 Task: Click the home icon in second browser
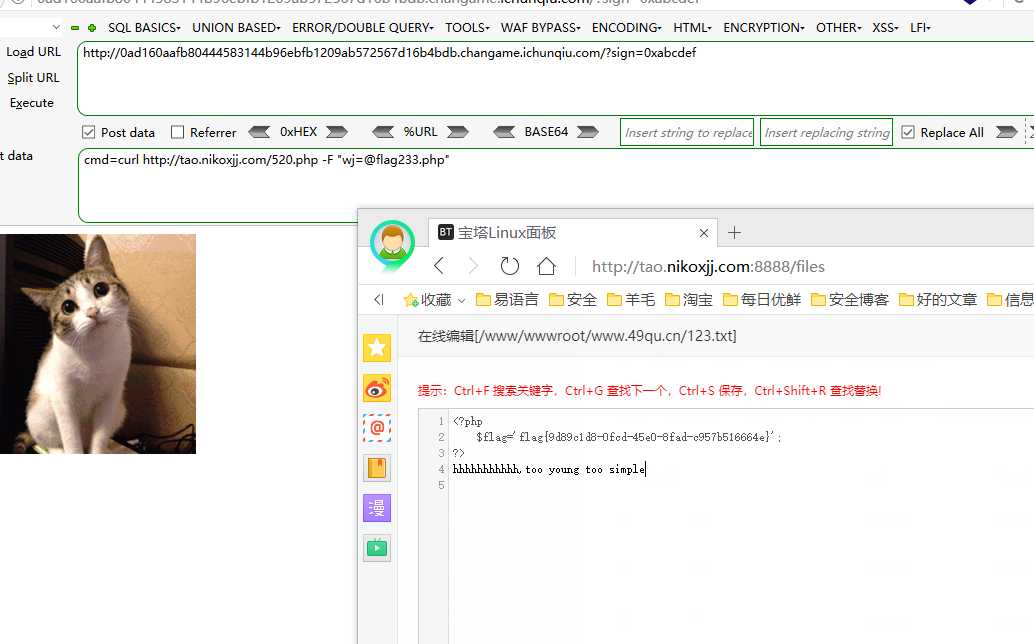pos(546,266)
